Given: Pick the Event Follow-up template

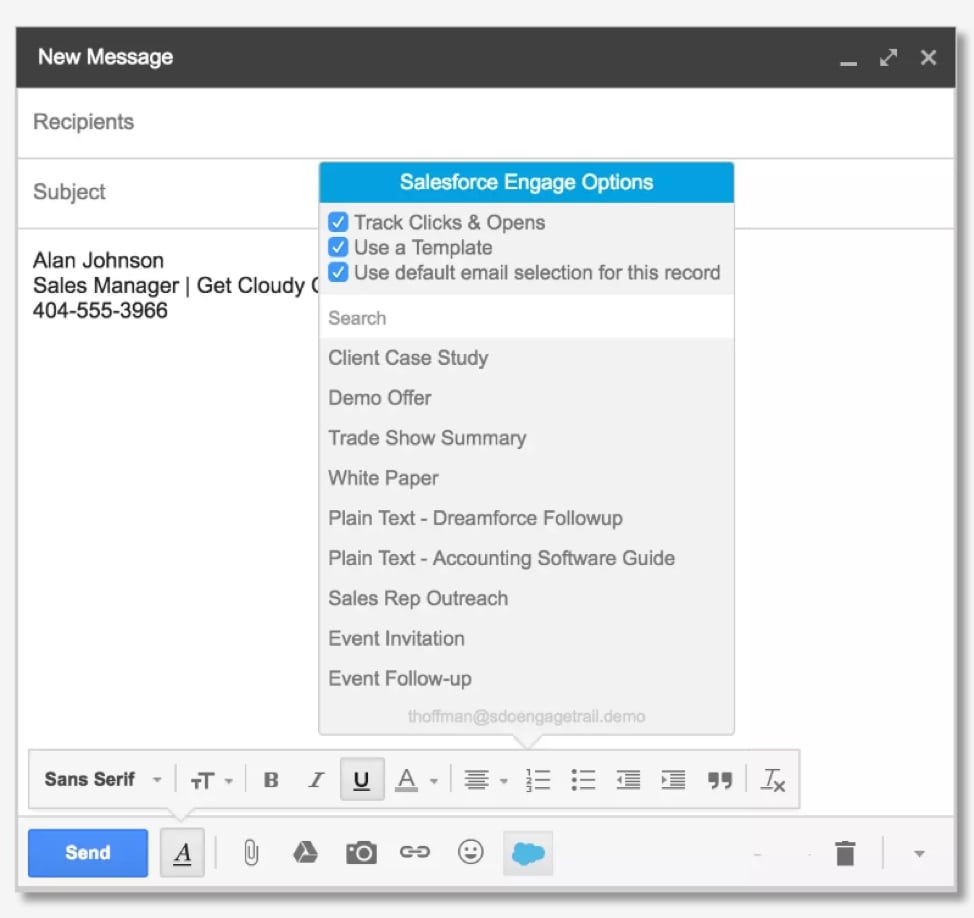Looking at the screenshot, I should [526, 678].
